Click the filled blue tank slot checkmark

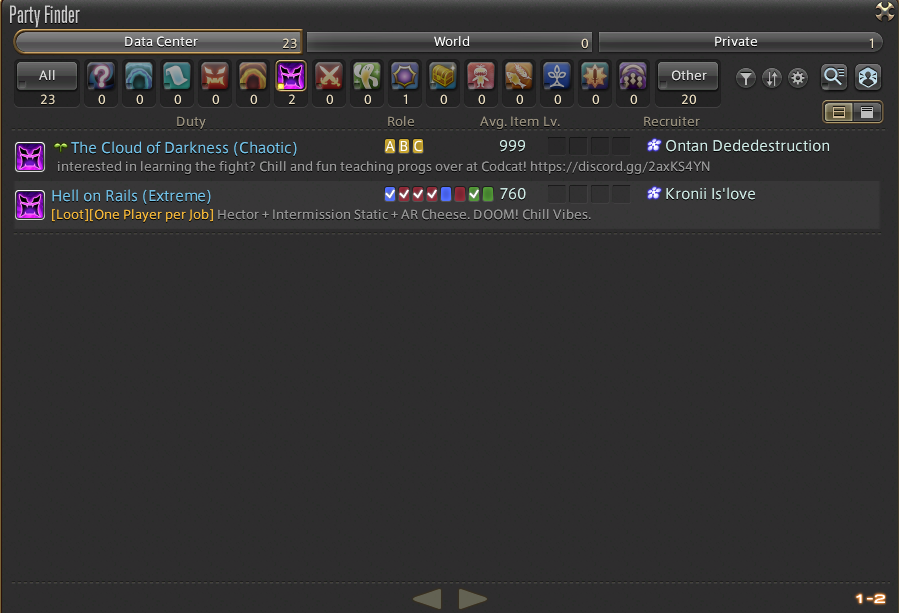pyautogui.click(x=390, y=194)
